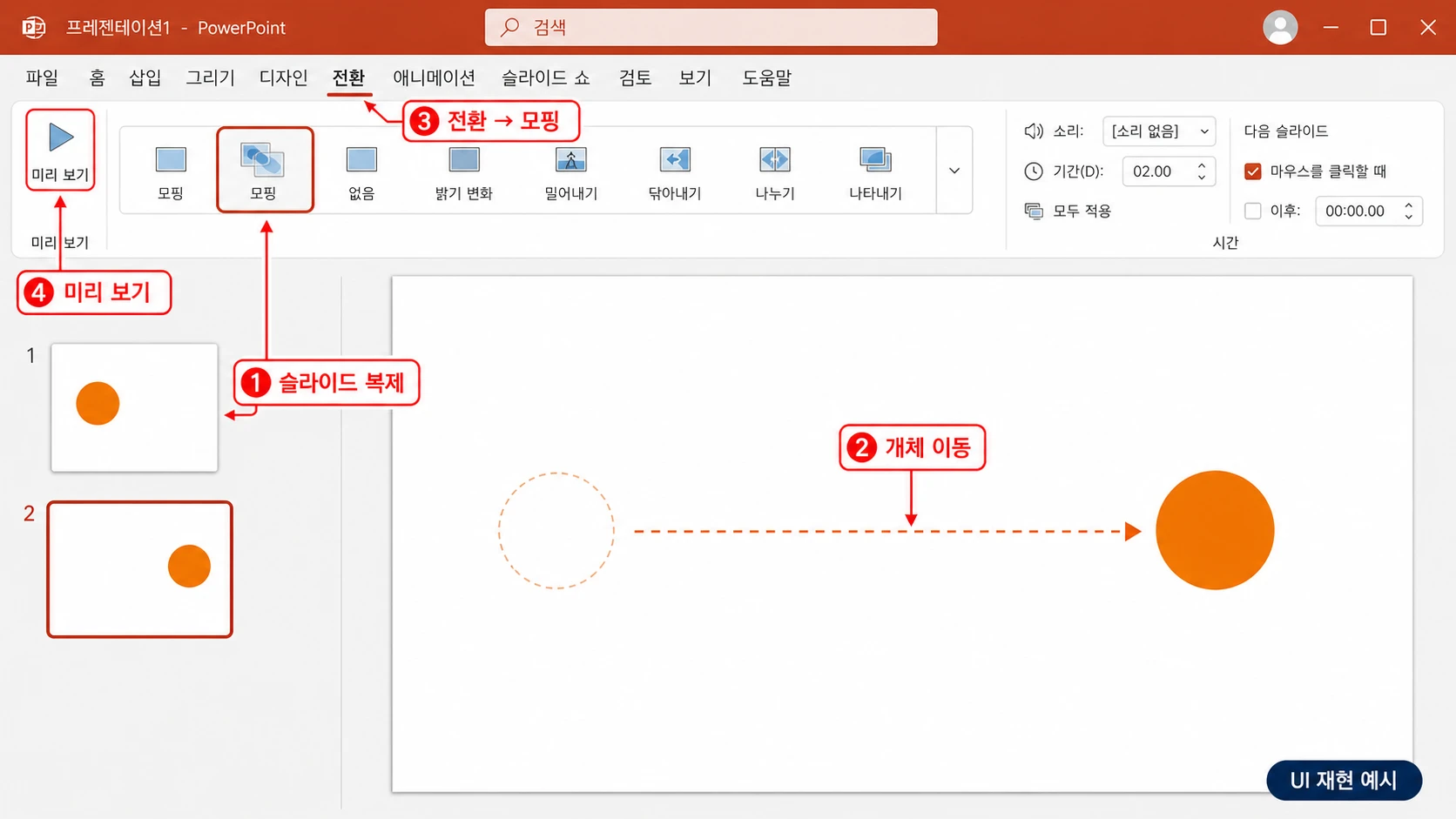Switch to the 삽입 tab
Image resolution: width=1456 pixels, height=819 pixels.
coord(145,77)
